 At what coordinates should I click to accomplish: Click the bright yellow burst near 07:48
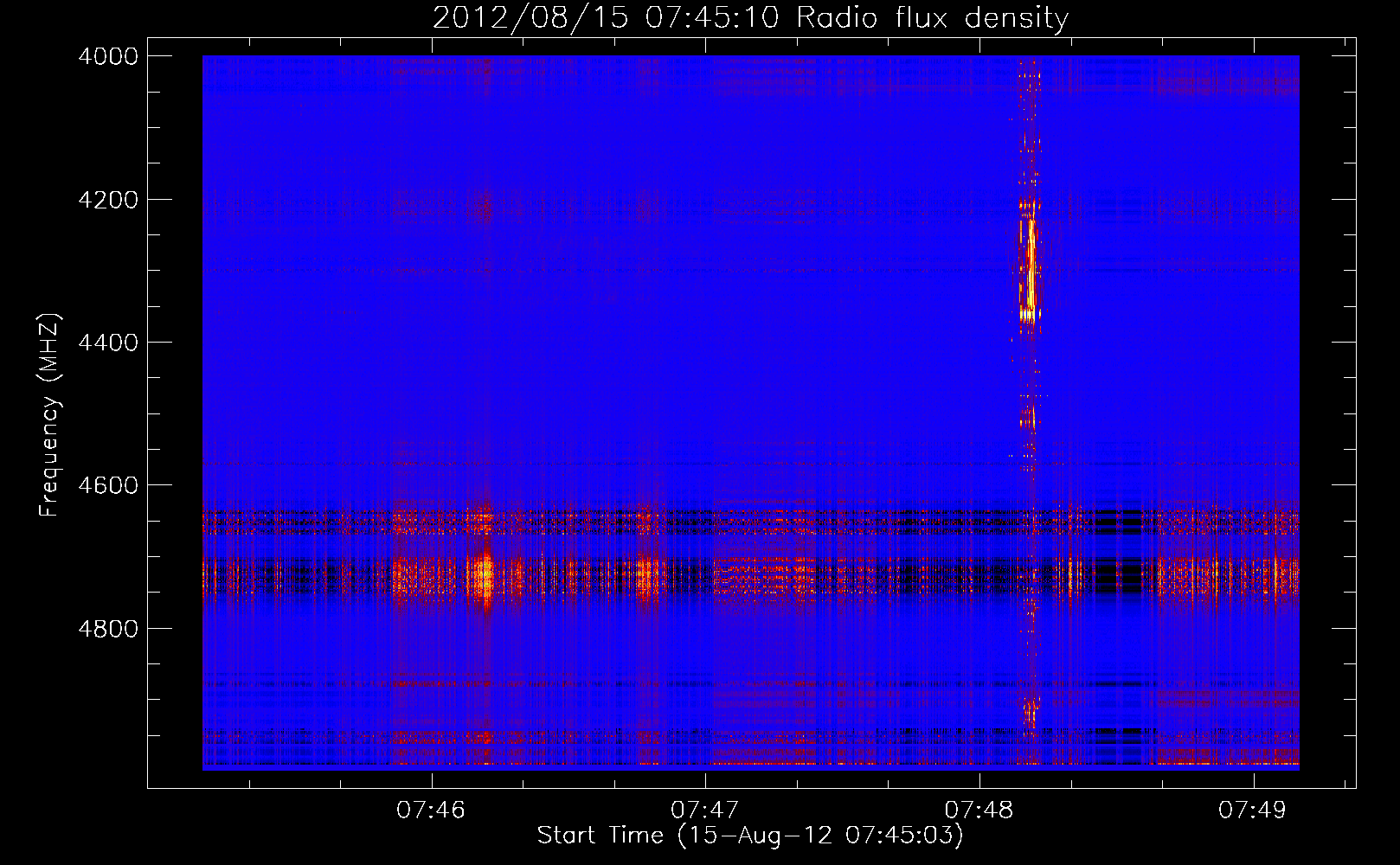point(1030,268)
